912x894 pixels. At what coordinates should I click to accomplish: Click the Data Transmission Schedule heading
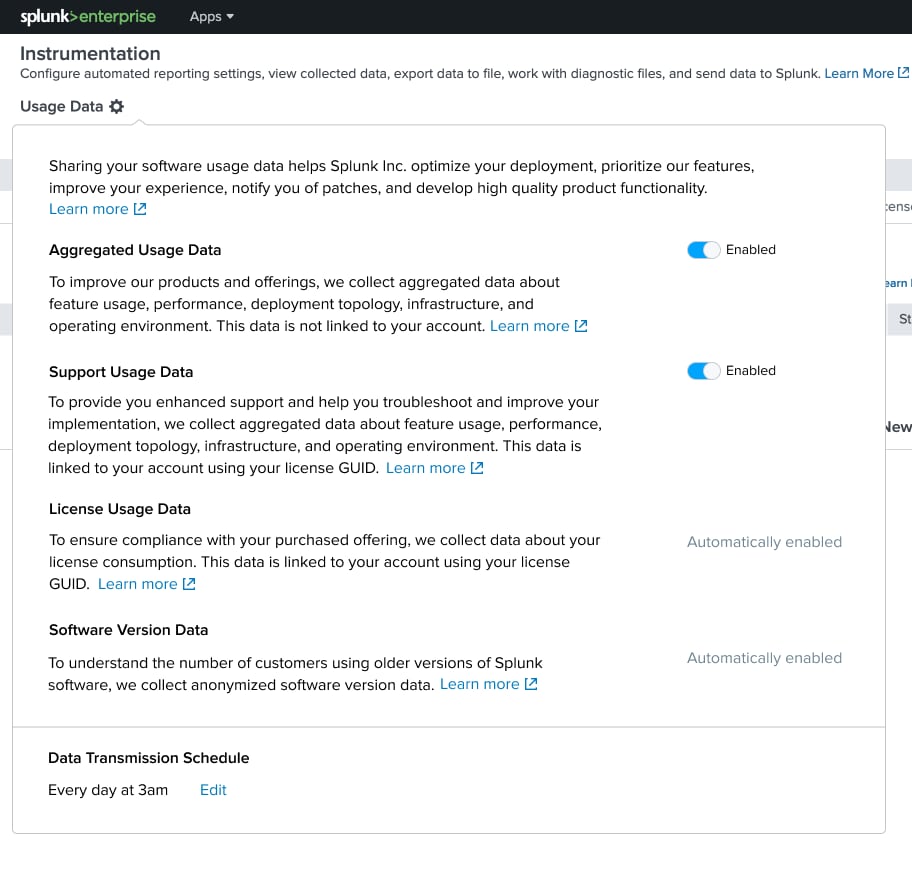(148, 758)
